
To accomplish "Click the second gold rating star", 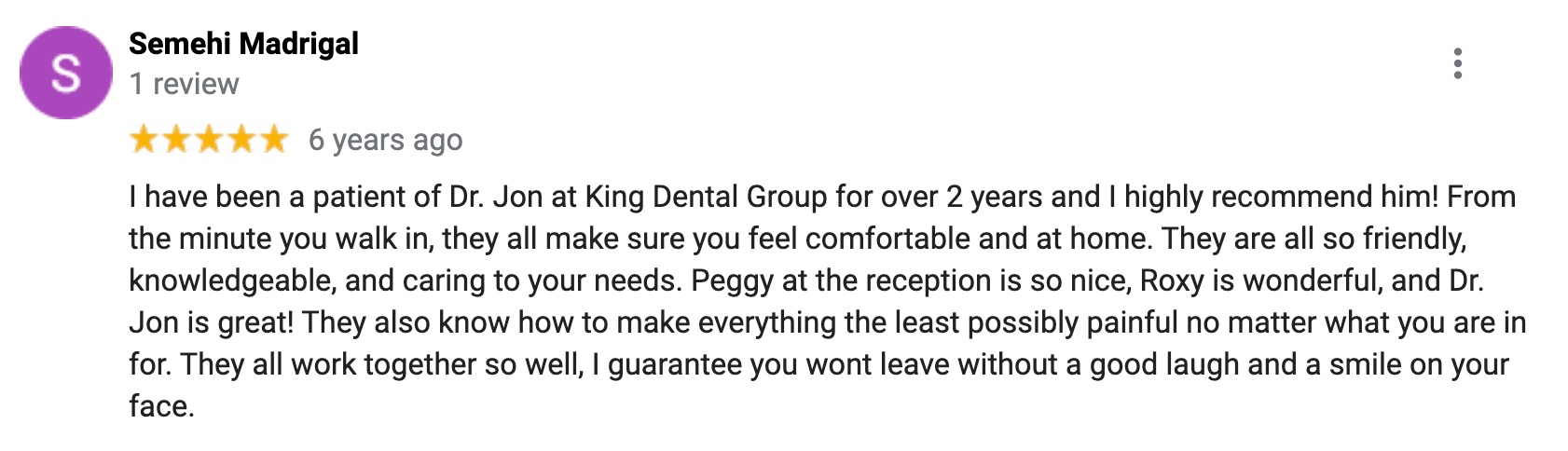I will tap(176, 140).
